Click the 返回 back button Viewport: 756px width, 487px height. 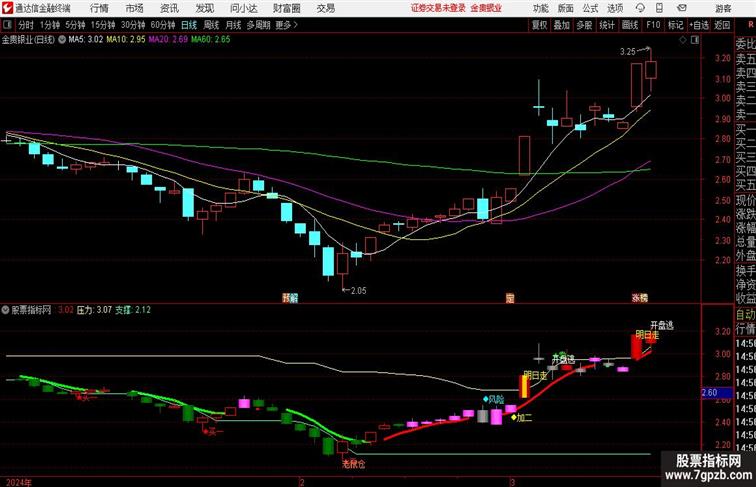coord(722,25)
